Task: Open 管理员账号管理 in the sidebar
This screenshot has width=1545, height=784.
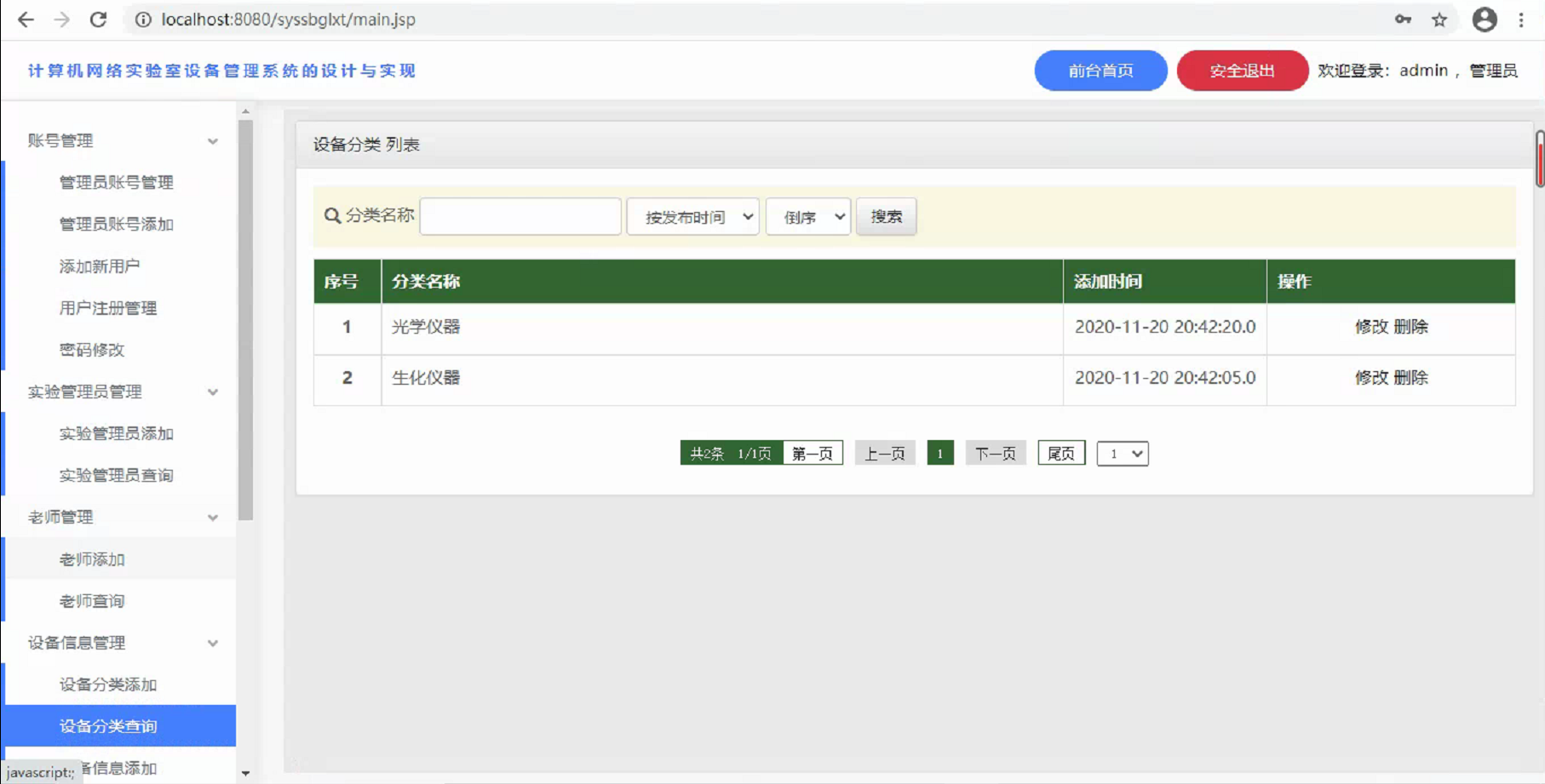Action: (118, 182)
